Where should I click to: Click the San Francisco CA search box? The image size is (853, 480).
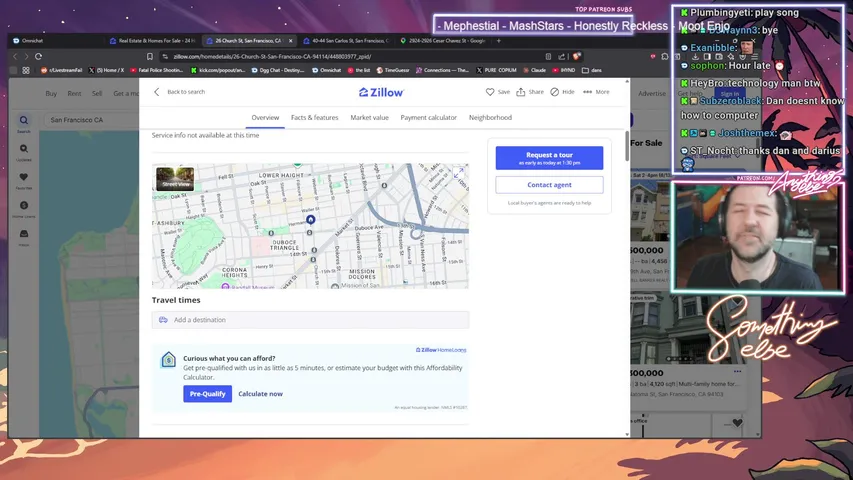point(92,120)
